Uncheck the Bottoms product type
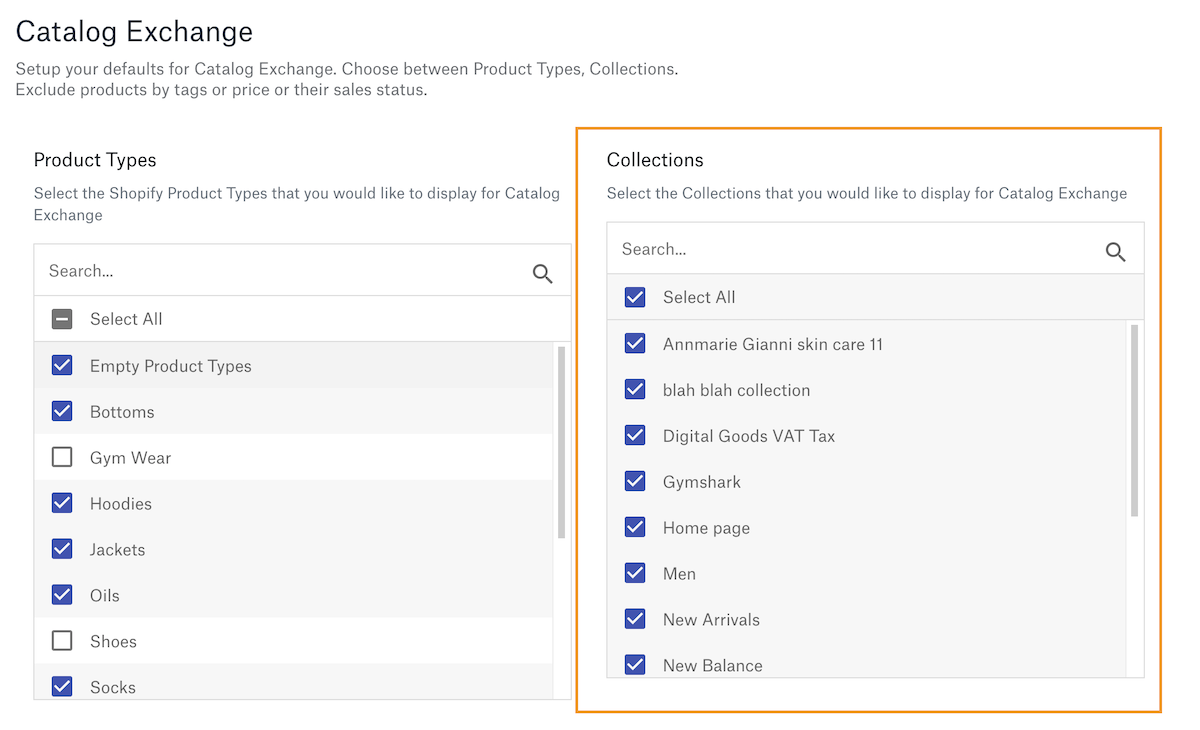 (x=62, y=411)
